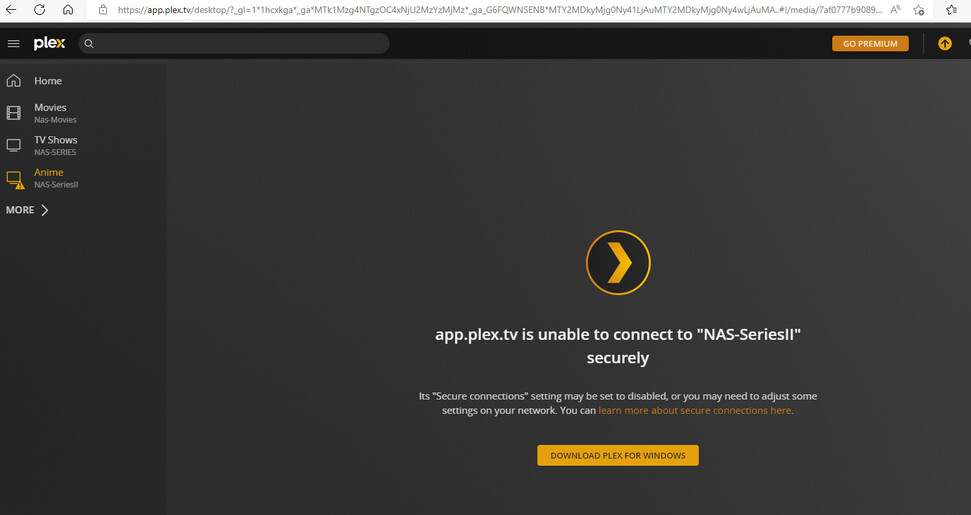Image resolution: width=971 pixels, height=515 pixels.
Task: Click the unable to connect heading
Action: pos(617,345)
